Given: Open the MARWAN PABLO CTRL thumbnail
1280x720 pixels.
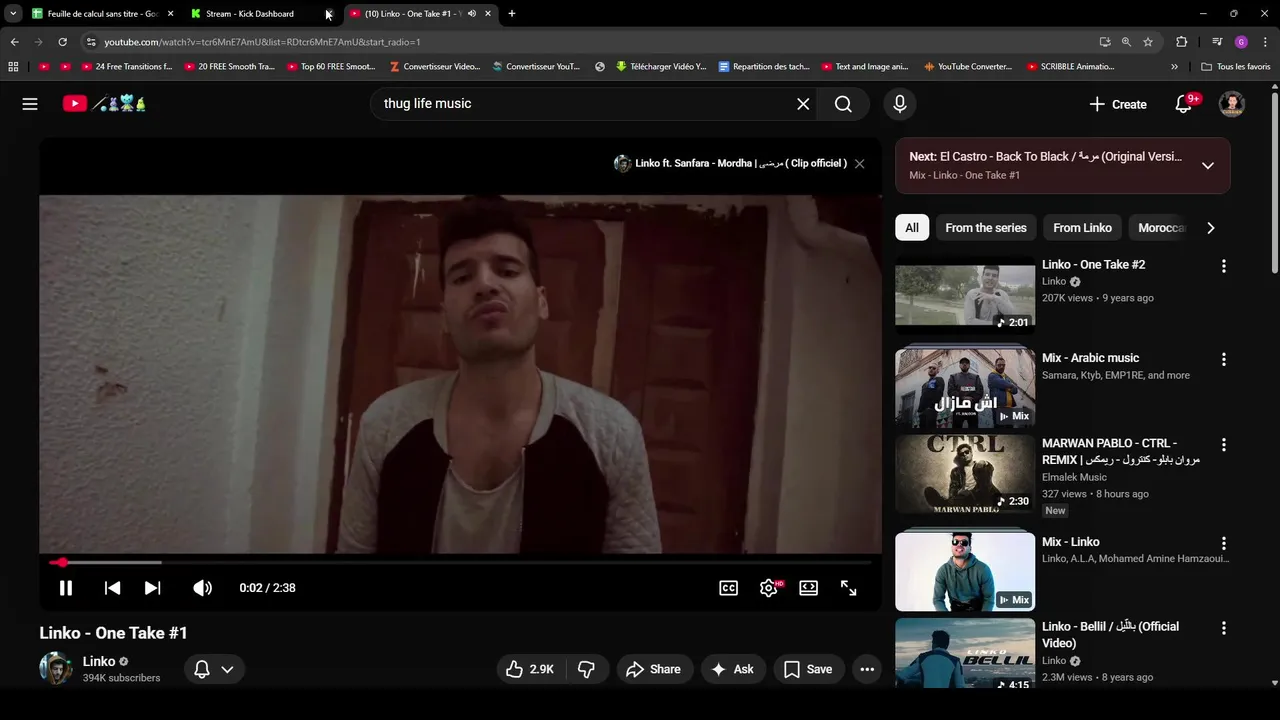Looking at the screenshot, I should (x=965, y=473).
